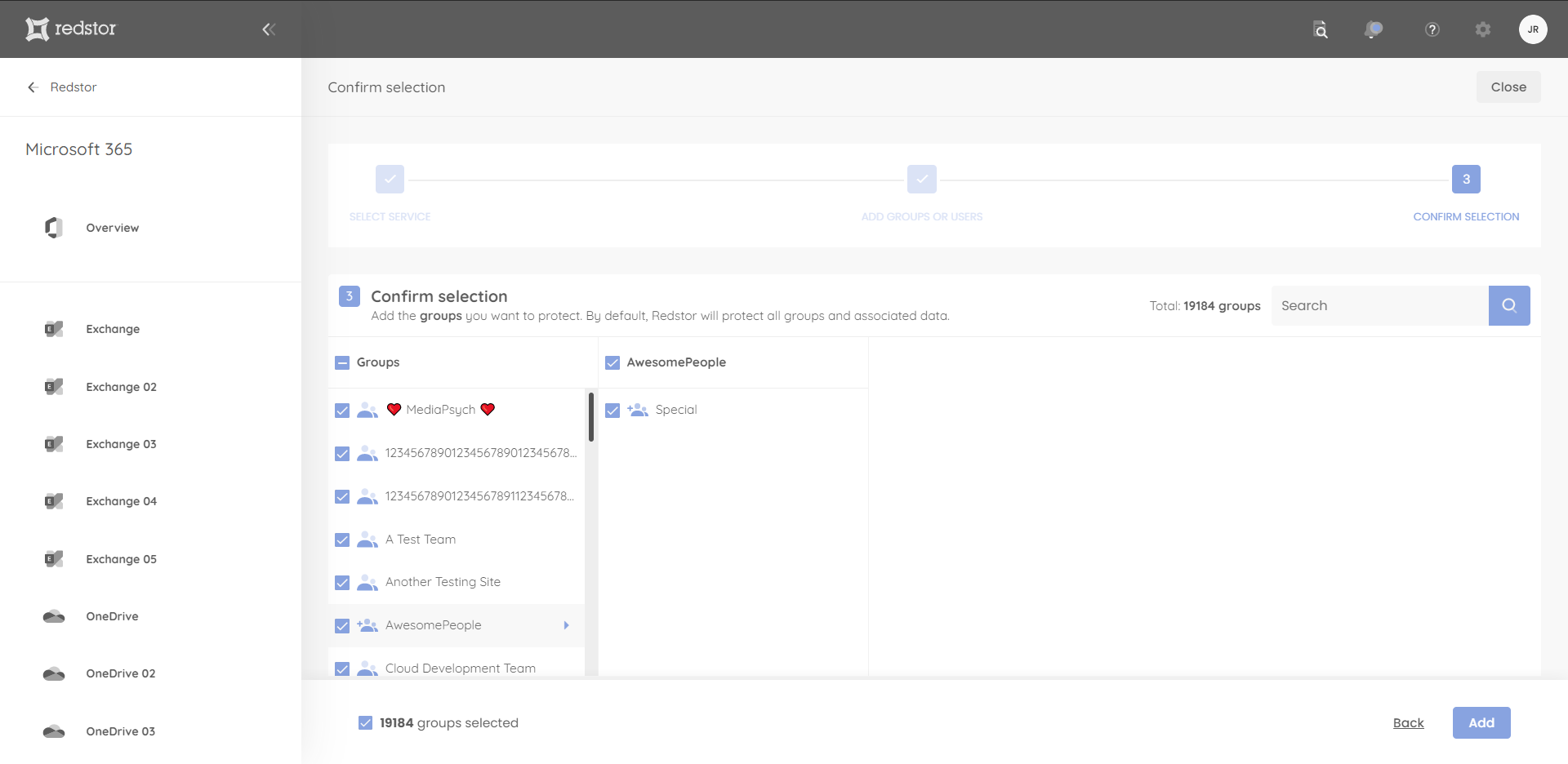Uncheck the MediaPsych checkbox
Screen dimensions: 1568x764
coord(342,410)
